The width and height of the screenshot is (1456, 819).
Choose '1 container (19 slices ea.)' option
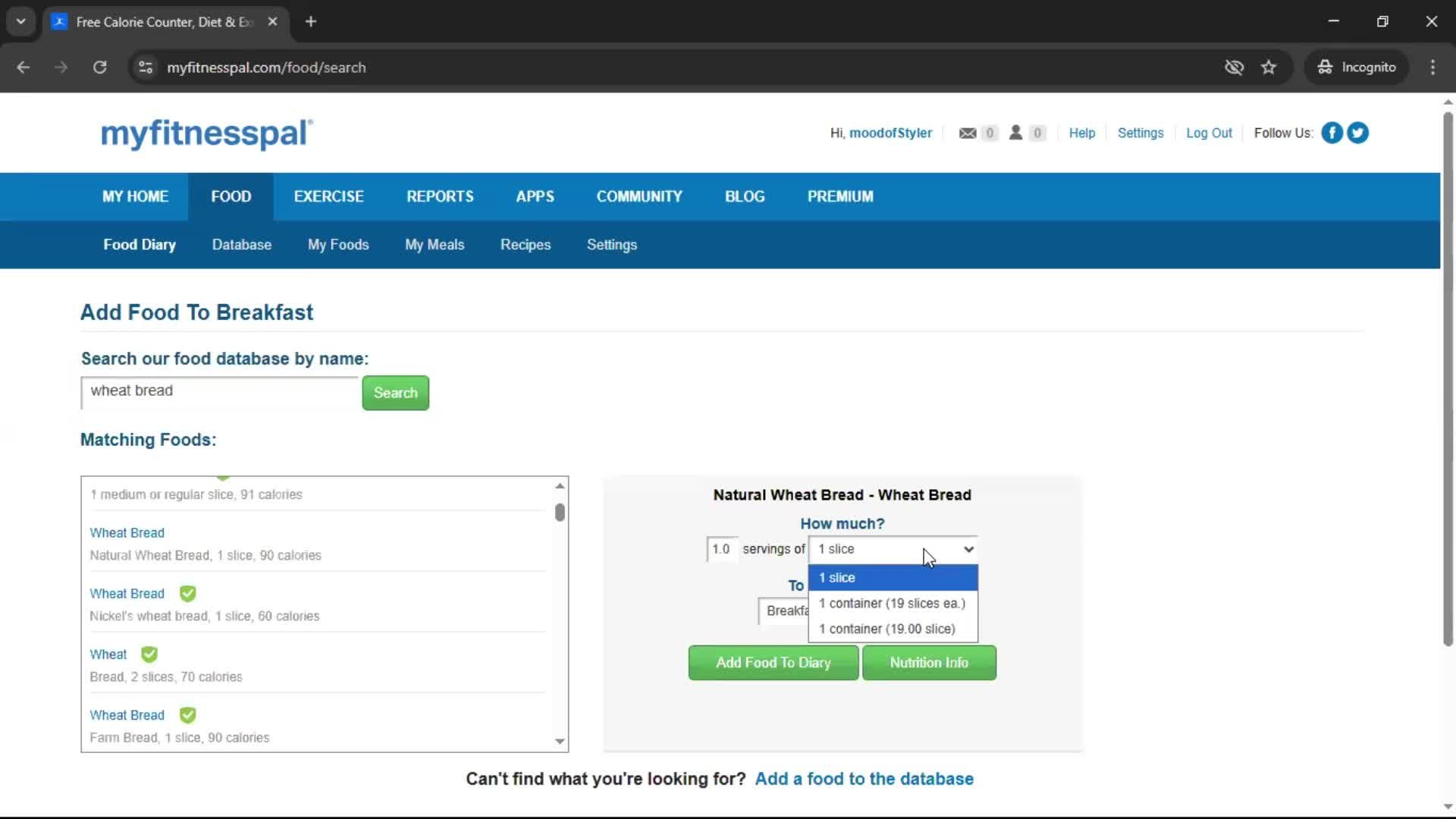pyautogui.click(x=893, y=604)
